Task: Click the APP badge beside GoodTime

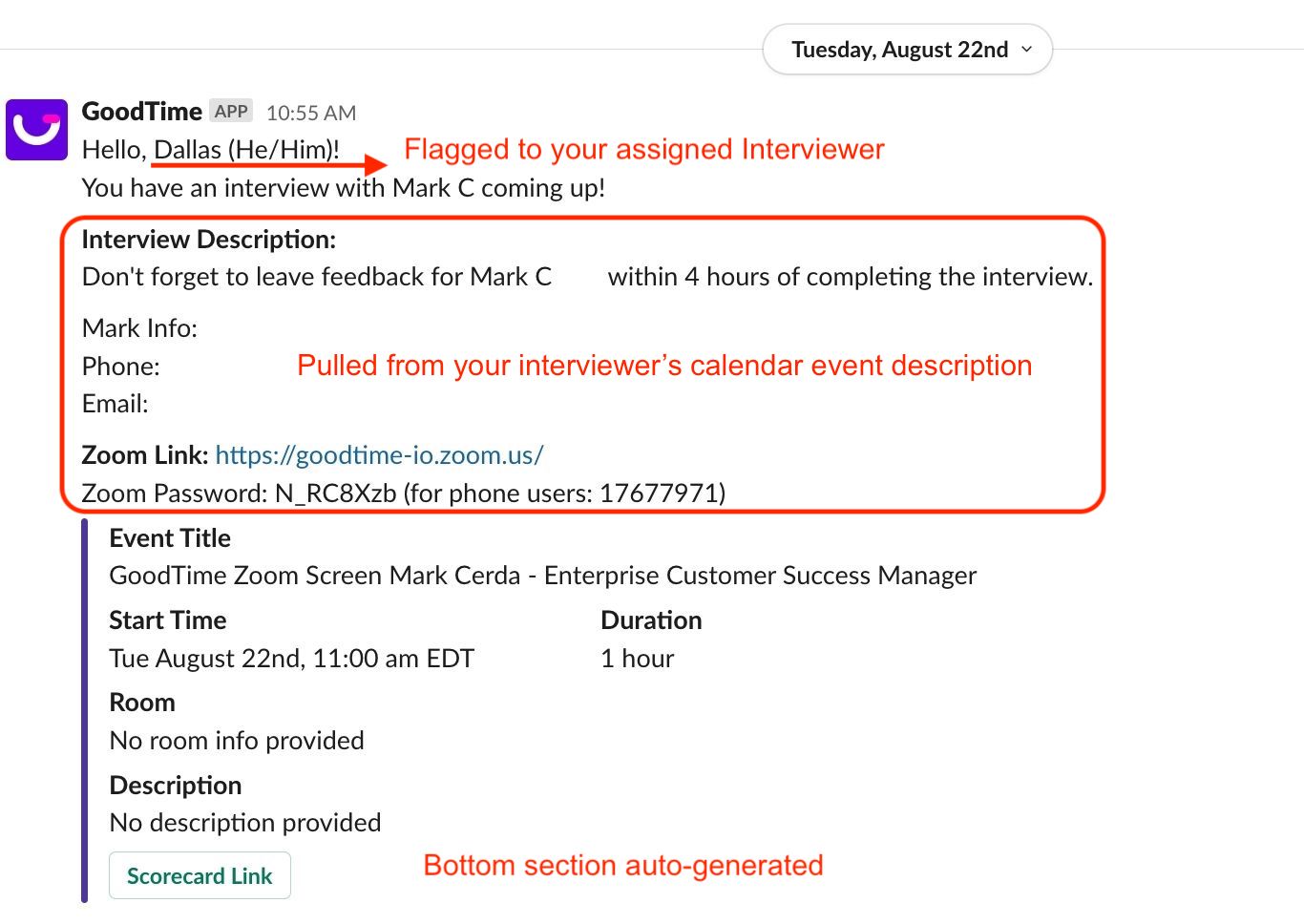Action: coord(231,112)
